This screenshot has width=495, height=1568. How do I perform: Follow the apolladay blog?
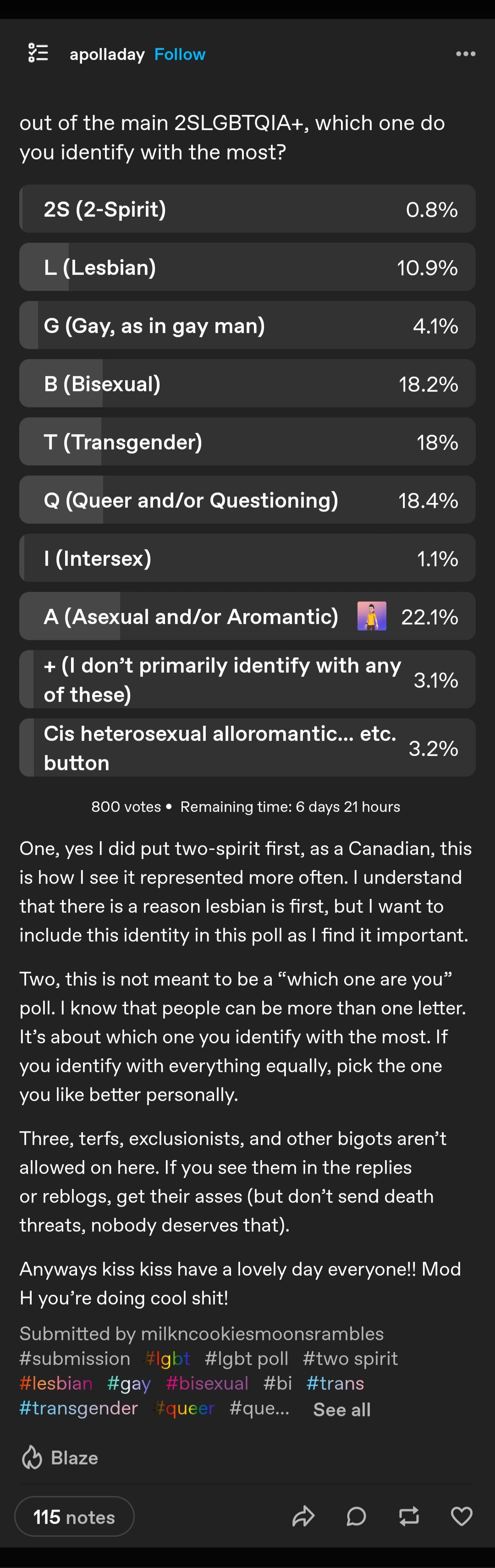pyautogui.click(x=180, y=54)
